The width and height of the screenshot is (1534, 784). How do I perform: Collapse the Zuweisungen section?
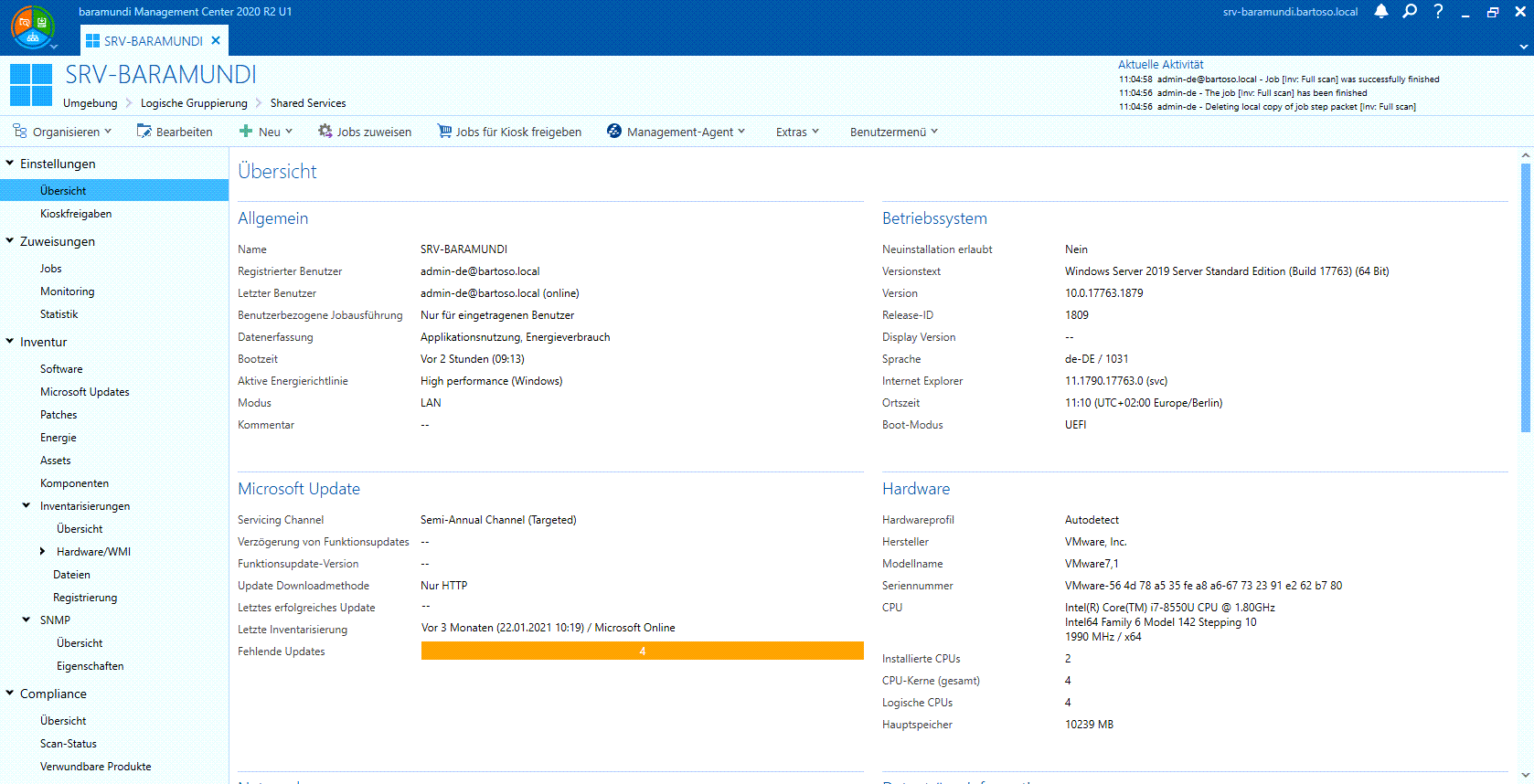click(x=10, y=241)
